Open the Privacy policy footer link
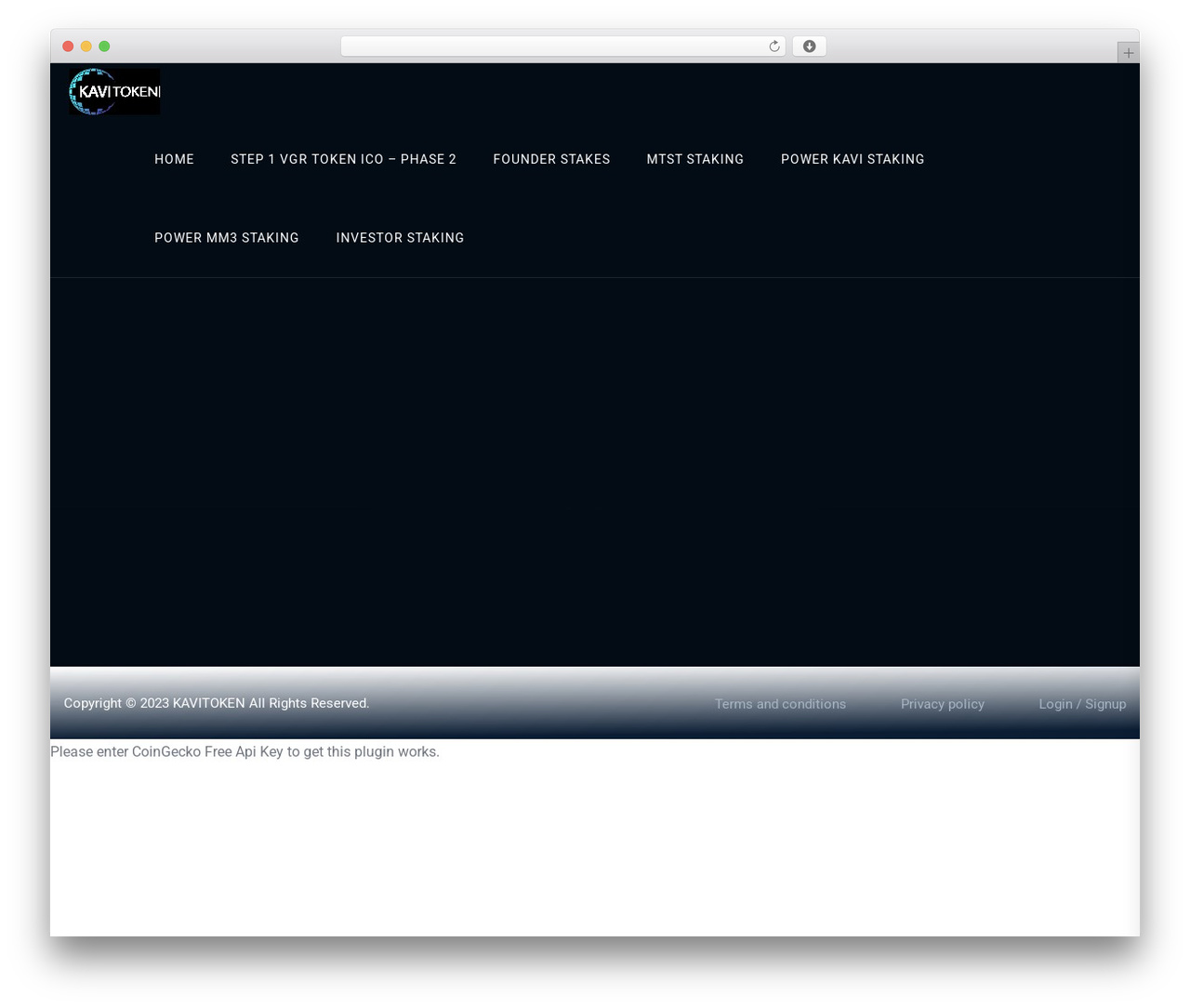 942,704
